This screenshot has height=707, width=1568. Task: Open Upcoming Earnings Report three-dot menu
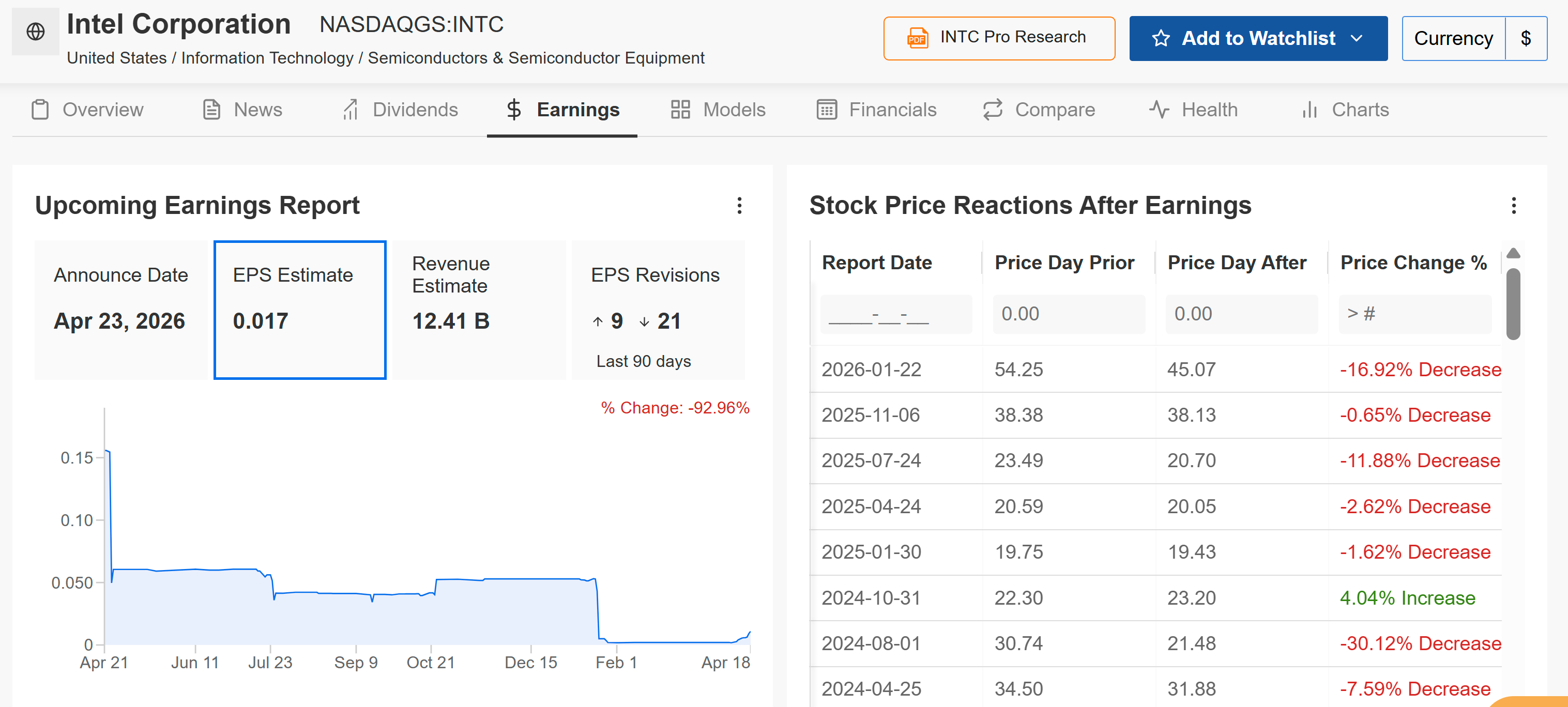coord(740,206)
